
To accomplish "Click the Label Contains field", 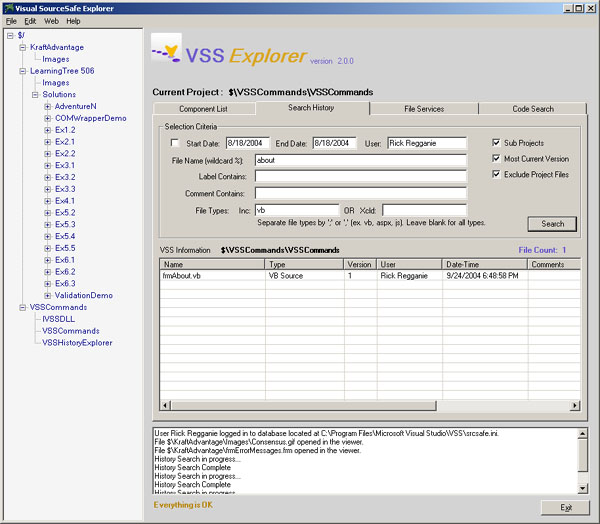I will [361, 176].
